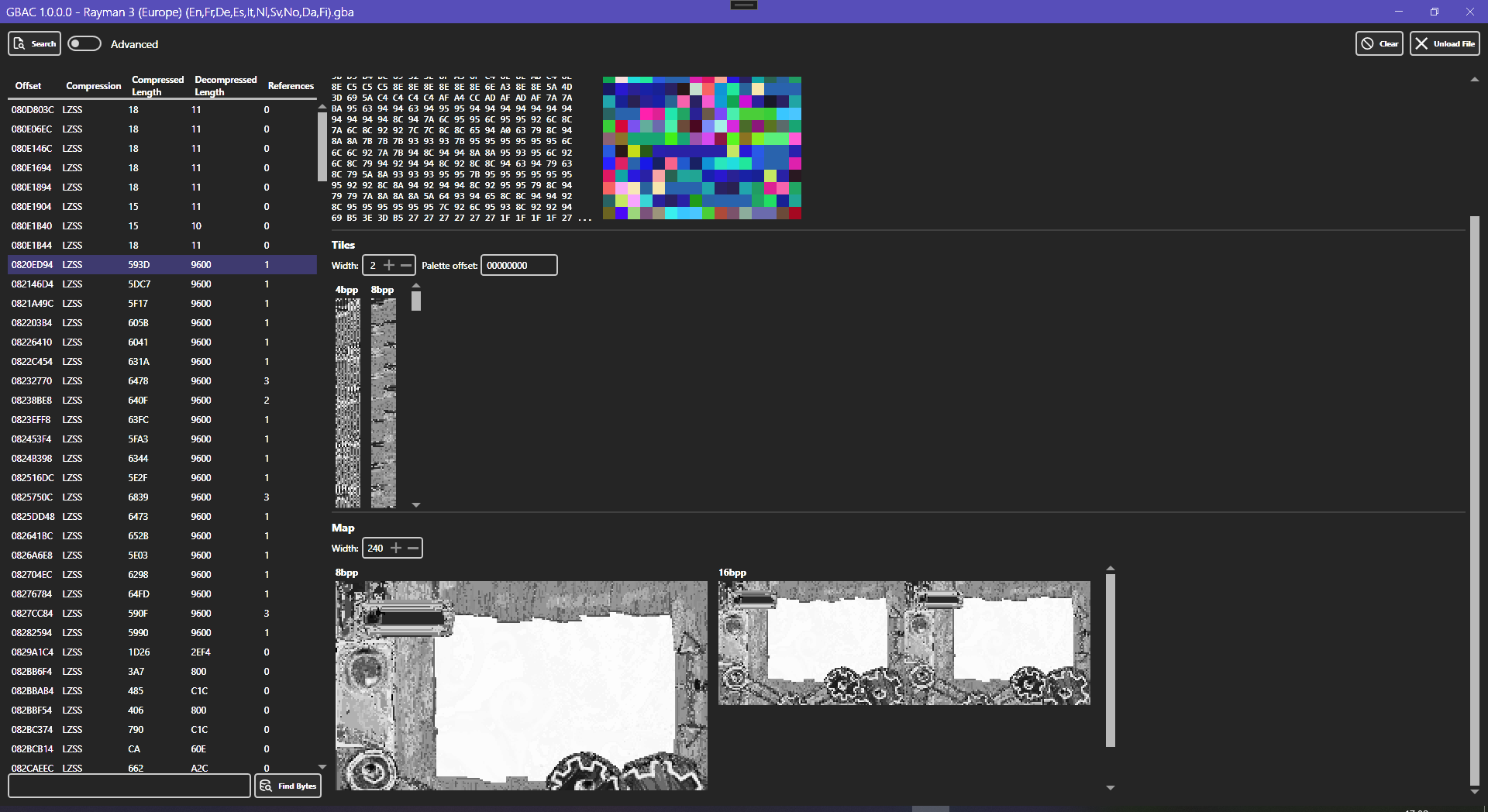Toggle the Advanced switch
1488x812 pixels.
point(84,43)
